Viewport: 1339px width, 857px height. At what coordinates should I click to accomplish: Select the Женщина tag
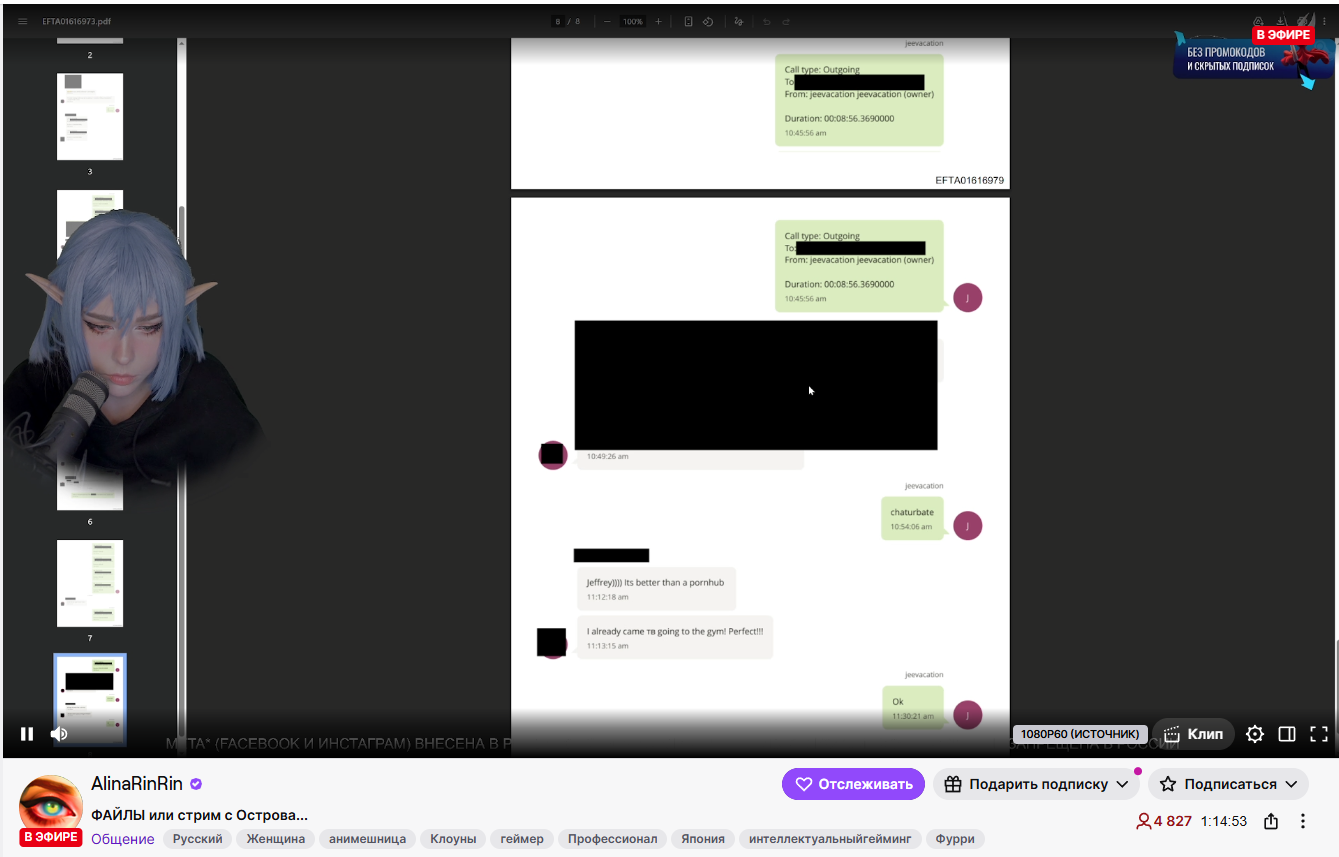pos(276,839)
